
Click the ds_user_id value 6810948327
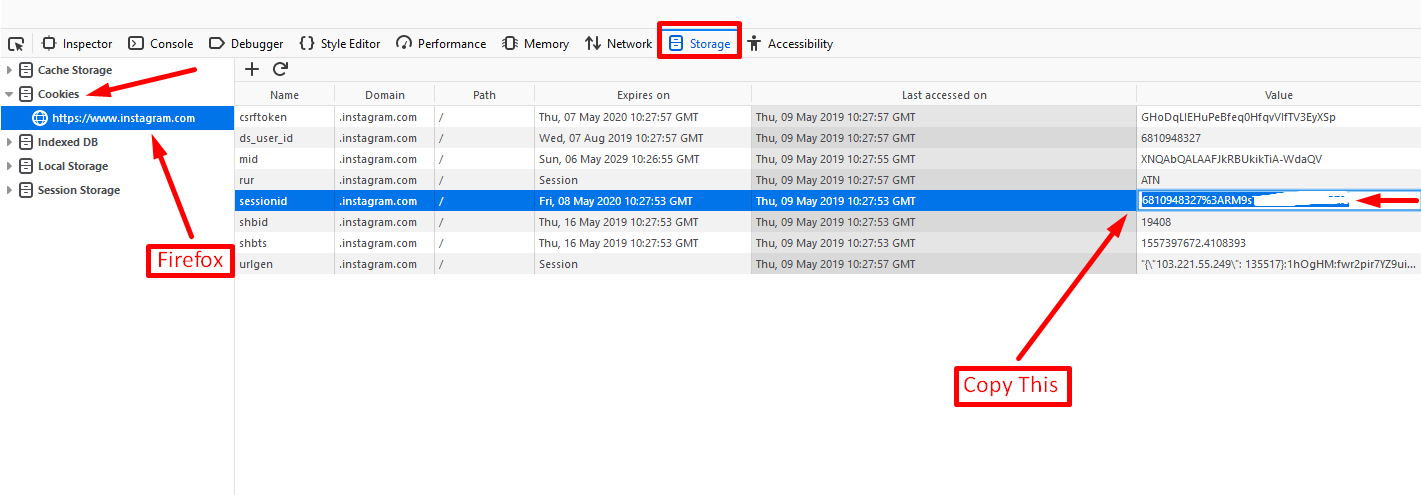tap(1171, 138)
